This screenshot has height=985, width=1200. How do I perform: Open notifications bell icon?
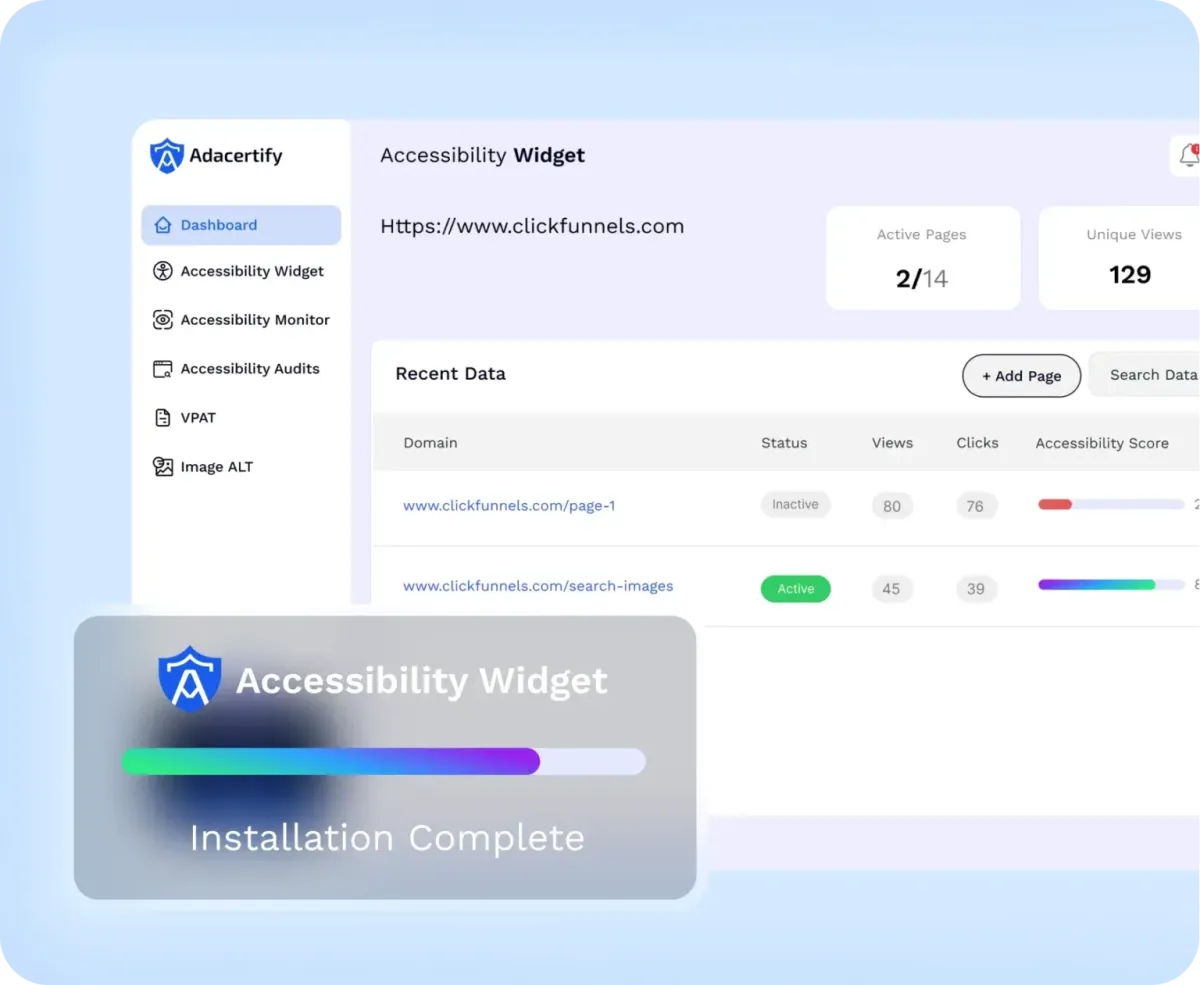click(x=1188, y=156)
